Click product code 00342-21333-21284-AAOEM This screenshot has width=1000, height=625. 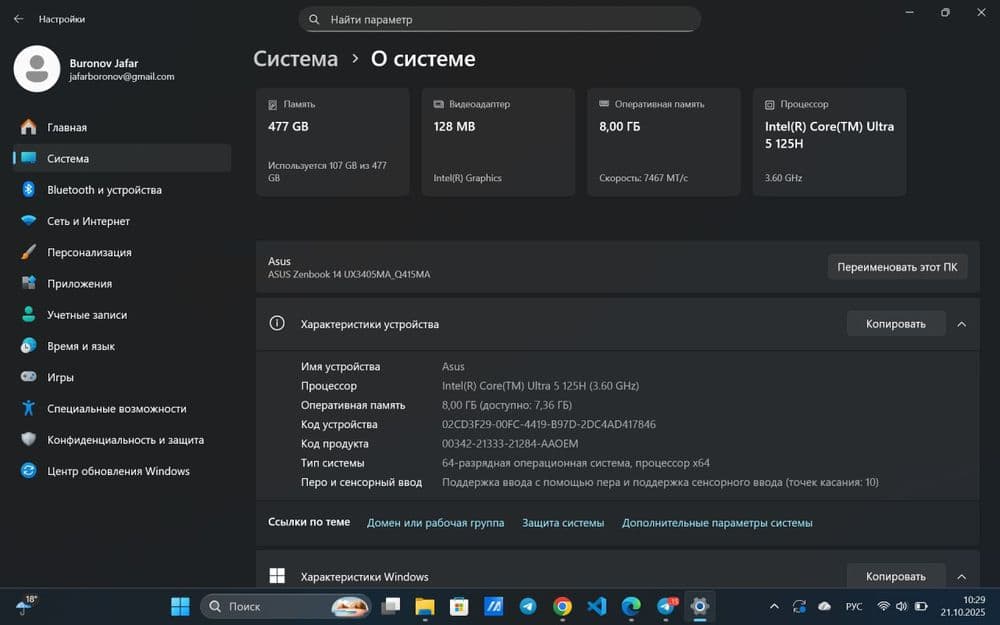(x=510, y=443)
